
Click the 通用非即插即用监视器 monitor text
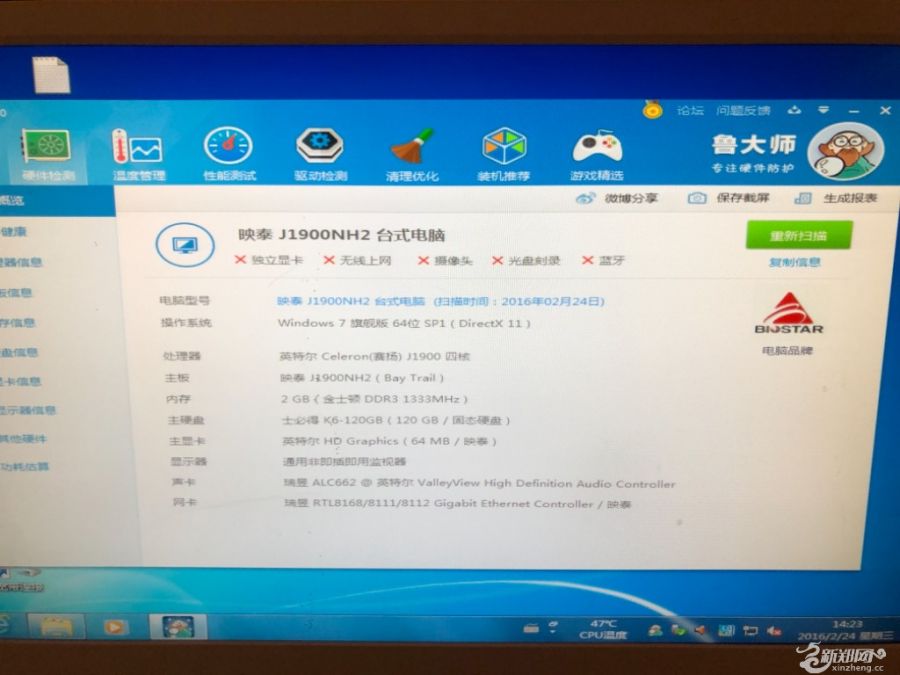(x=344, y=461)
